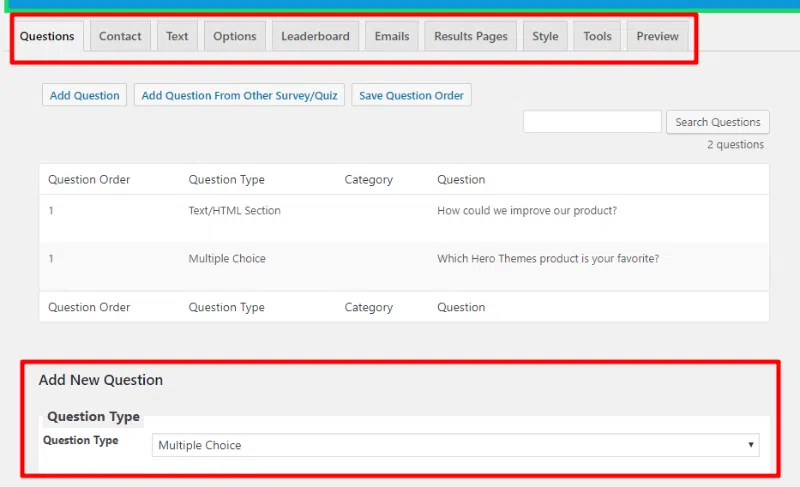
Task: Select the Hero Themes favorite question
Action: pos(547,259)
